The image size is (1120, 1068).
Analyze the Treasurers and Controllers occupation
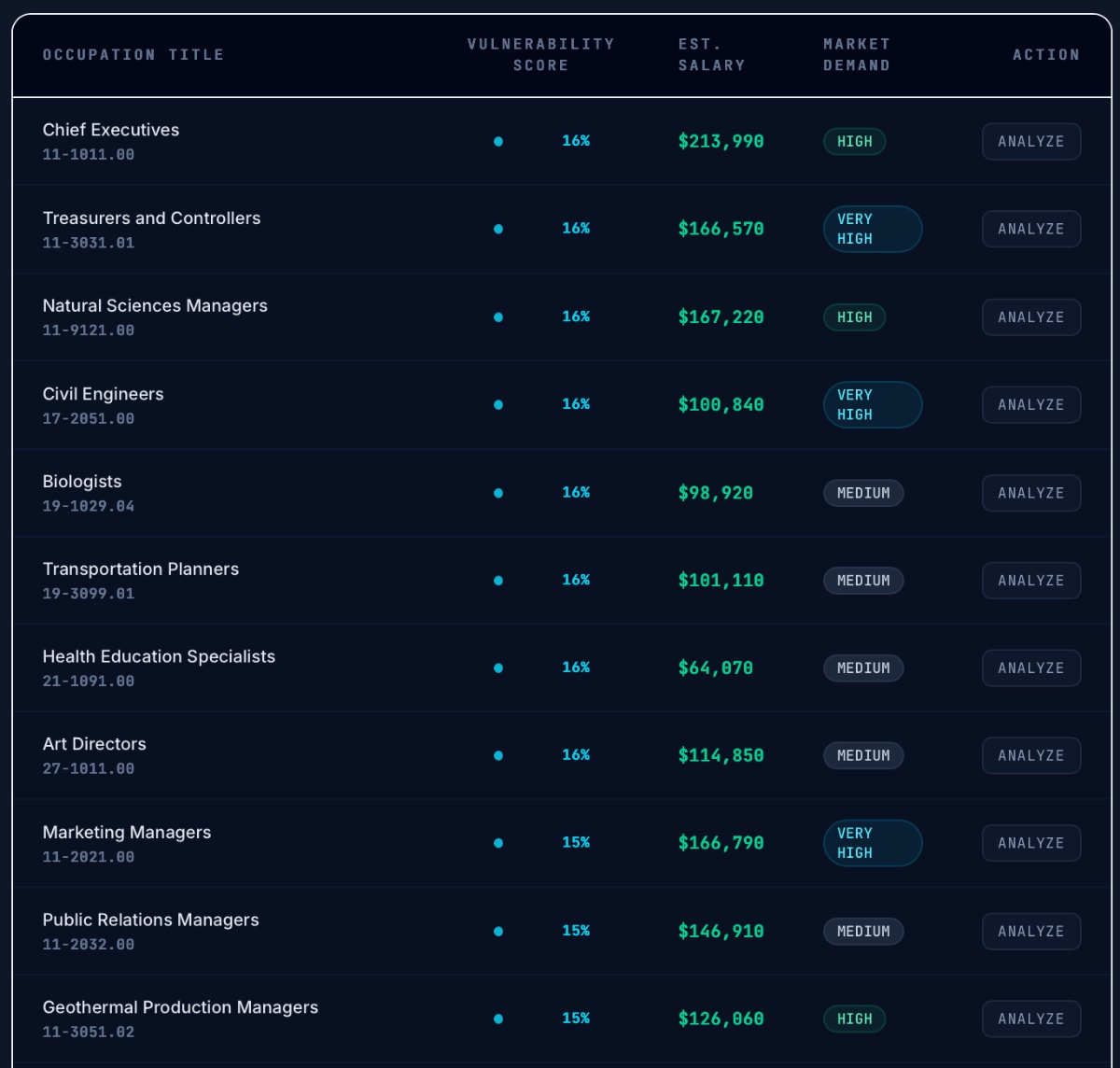pyautogui.click(x=1031, y=229)
